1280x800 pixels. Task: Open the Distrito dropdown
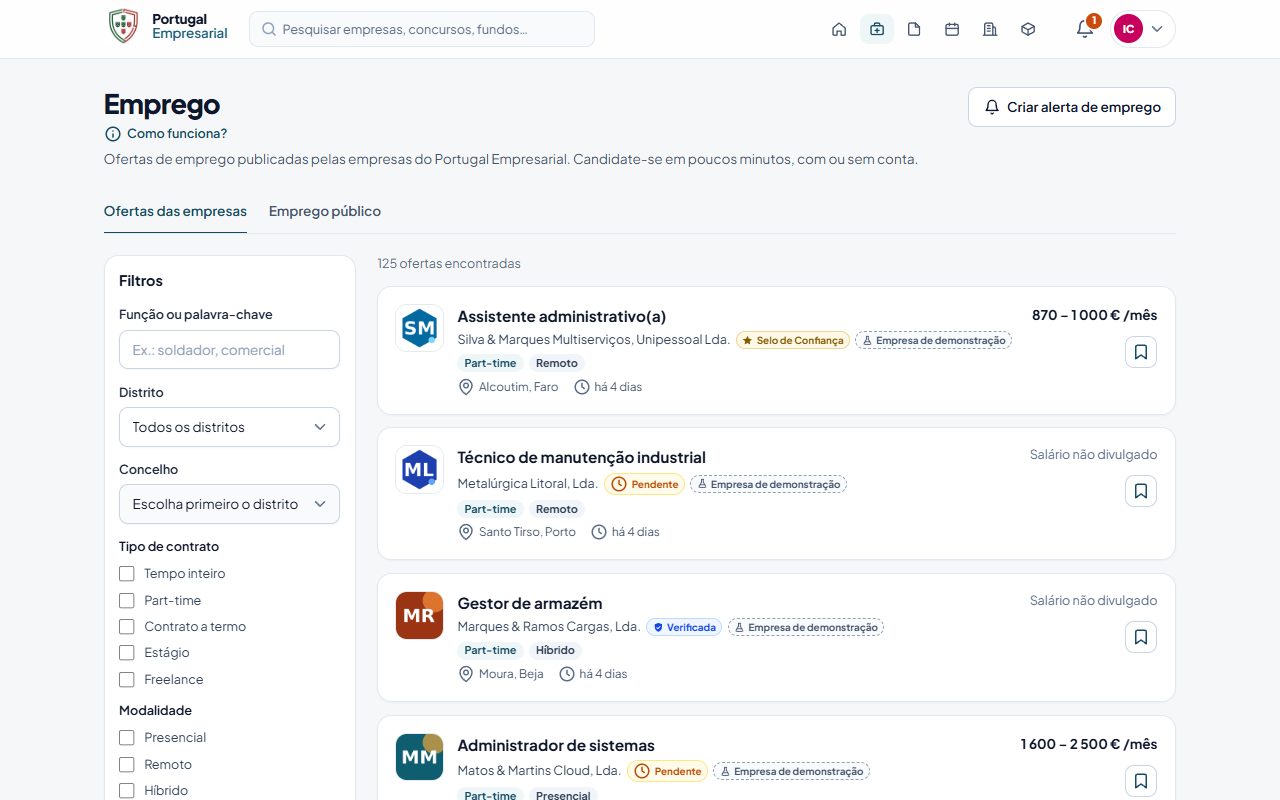[x=229, y=427]
